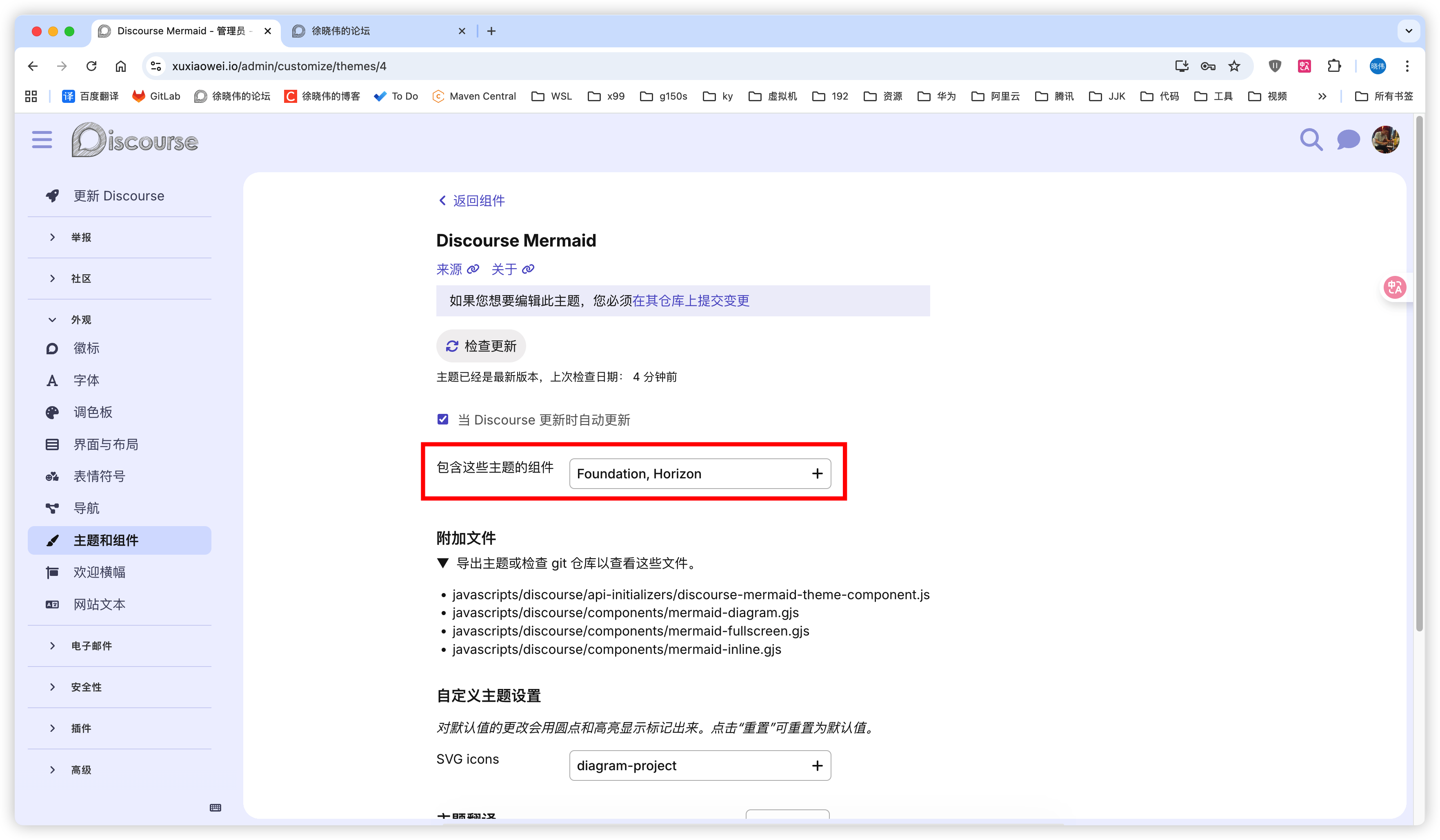Collapse the 附加文件 disclosure triangle
1440x840 pixels.
(x=442, y=563)
